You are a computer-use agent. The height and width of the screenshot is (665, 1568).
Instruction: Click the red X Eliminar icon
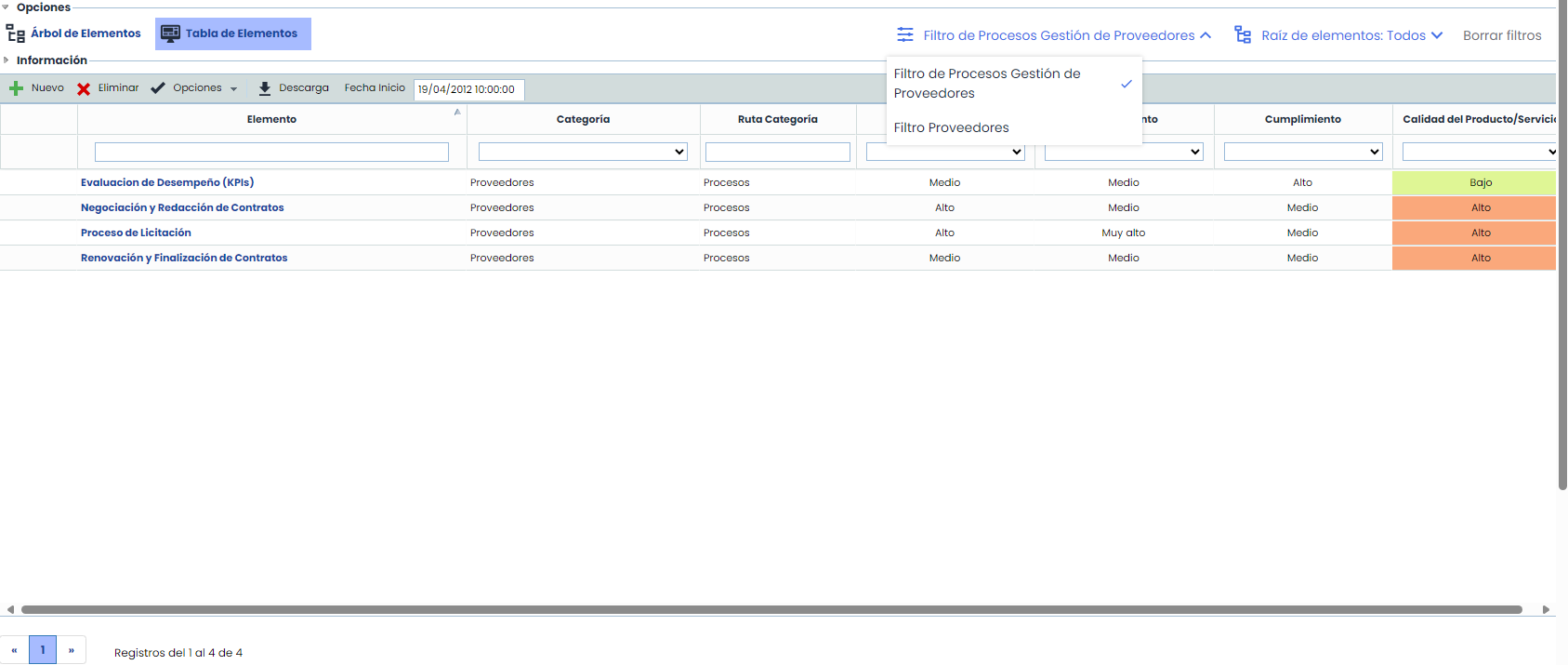[84, 89]
